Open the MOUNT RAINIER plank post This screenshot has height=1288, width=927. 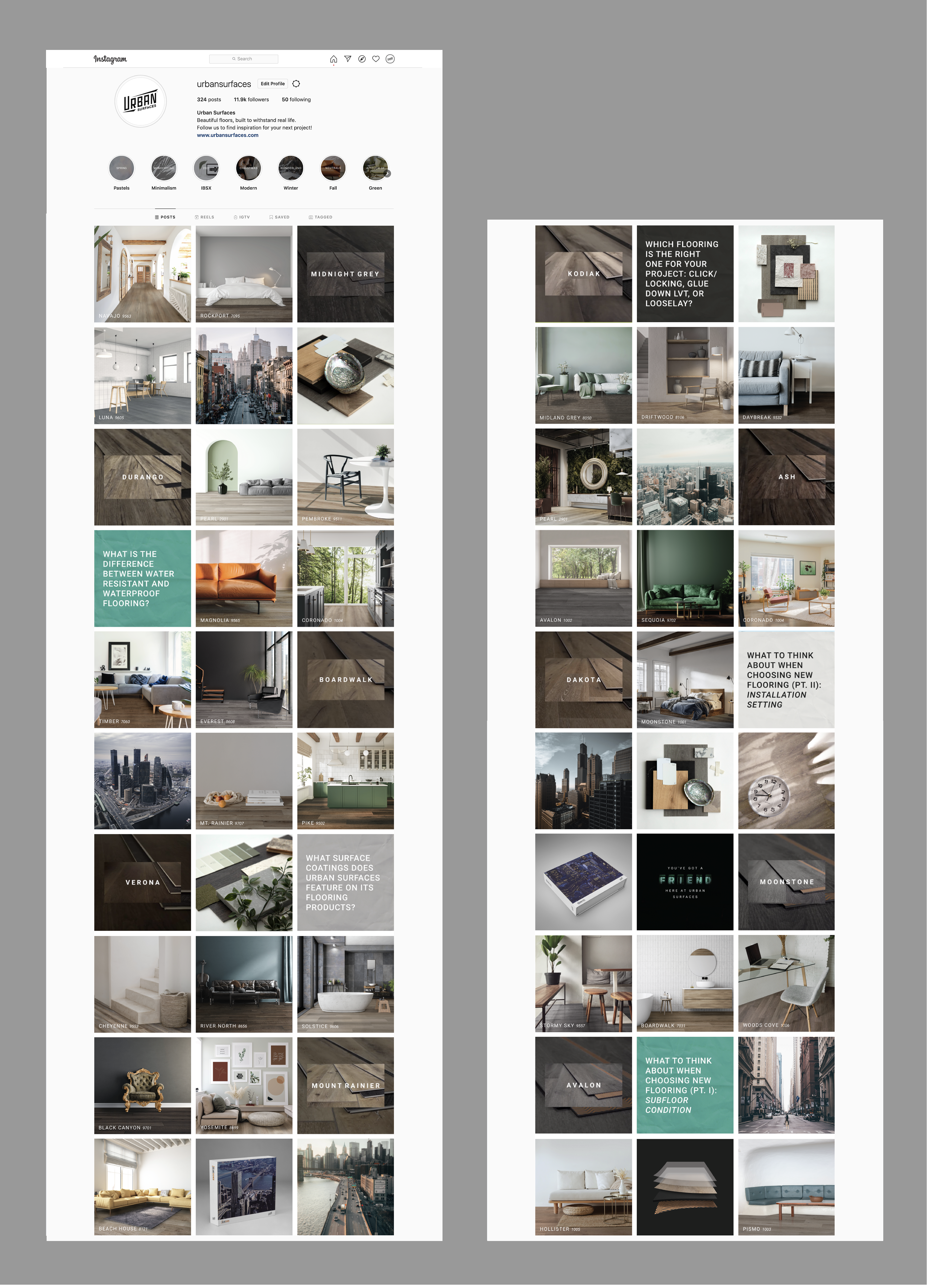point(345,1086)
